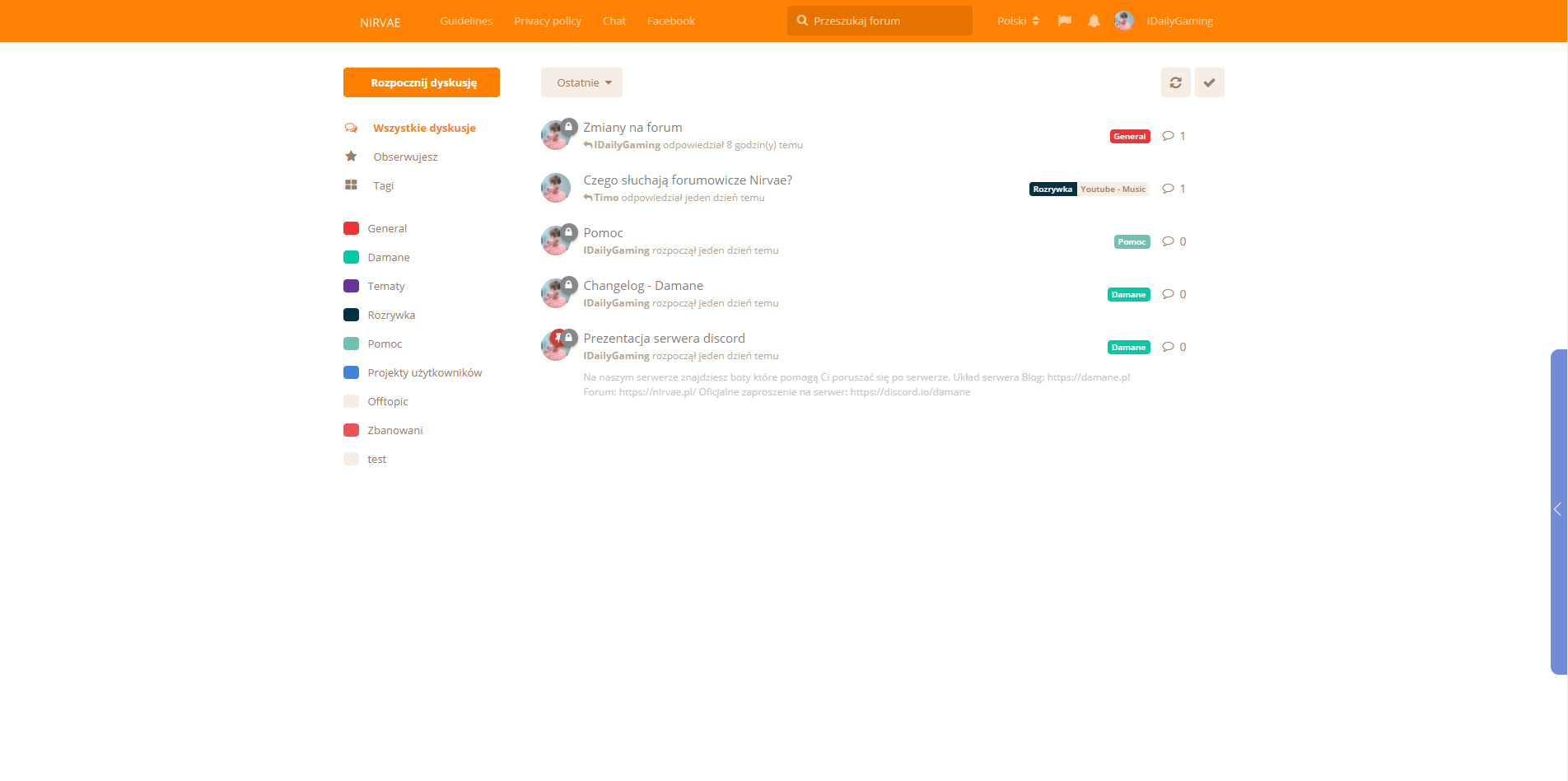Click the Rozpocznij dyskusję button
This screenshot has width=1568, height=781.
422,82
